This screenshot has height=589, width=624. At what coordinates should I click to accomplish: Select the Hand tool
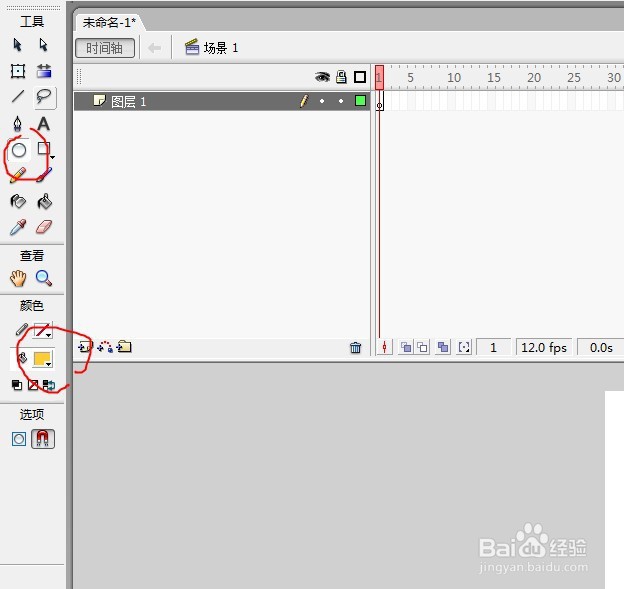point(18,278)
